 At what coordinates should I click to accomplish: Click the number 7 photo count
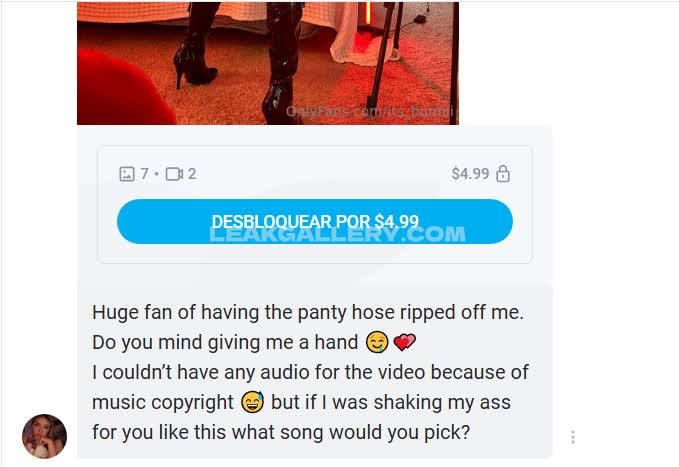(x=144, y=174)
